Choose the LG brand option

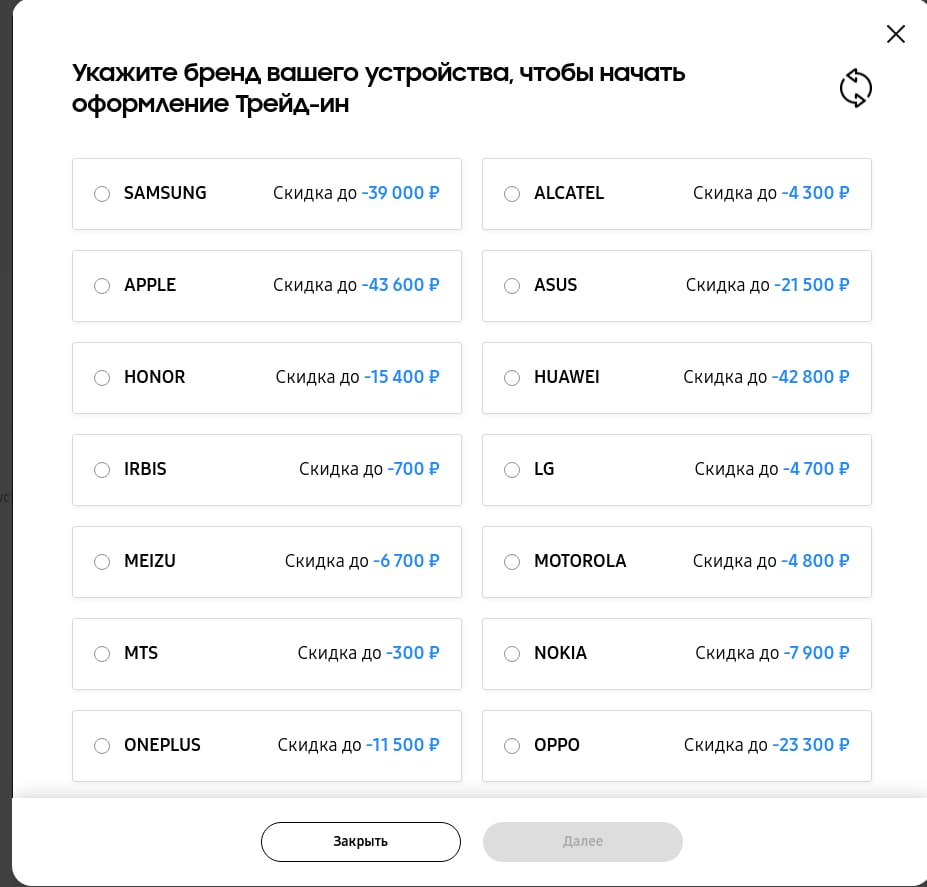click(677, 470)
